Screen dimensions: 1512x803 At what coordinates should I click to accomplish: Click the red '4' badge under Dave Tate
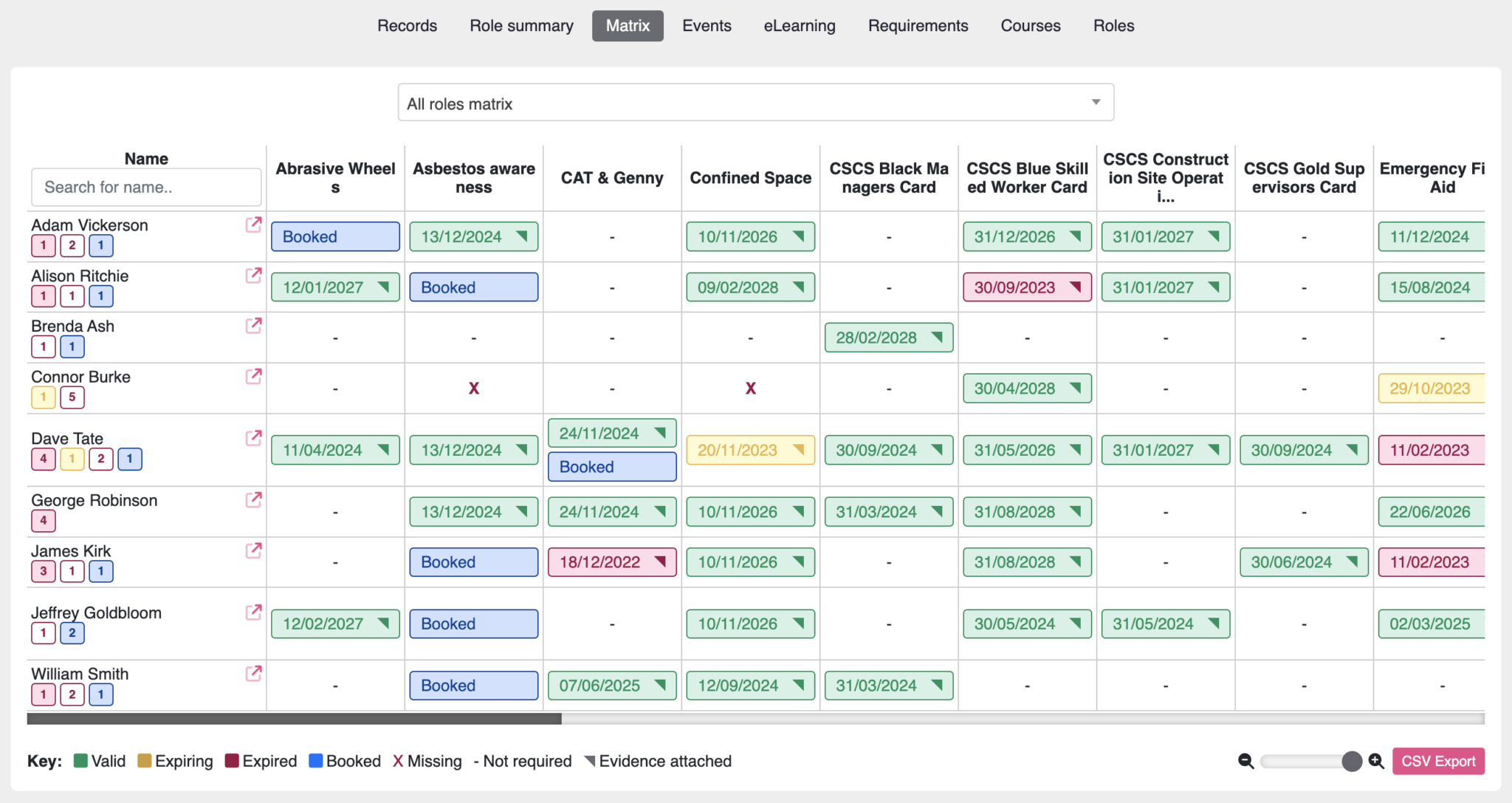[x=43, y=459]
